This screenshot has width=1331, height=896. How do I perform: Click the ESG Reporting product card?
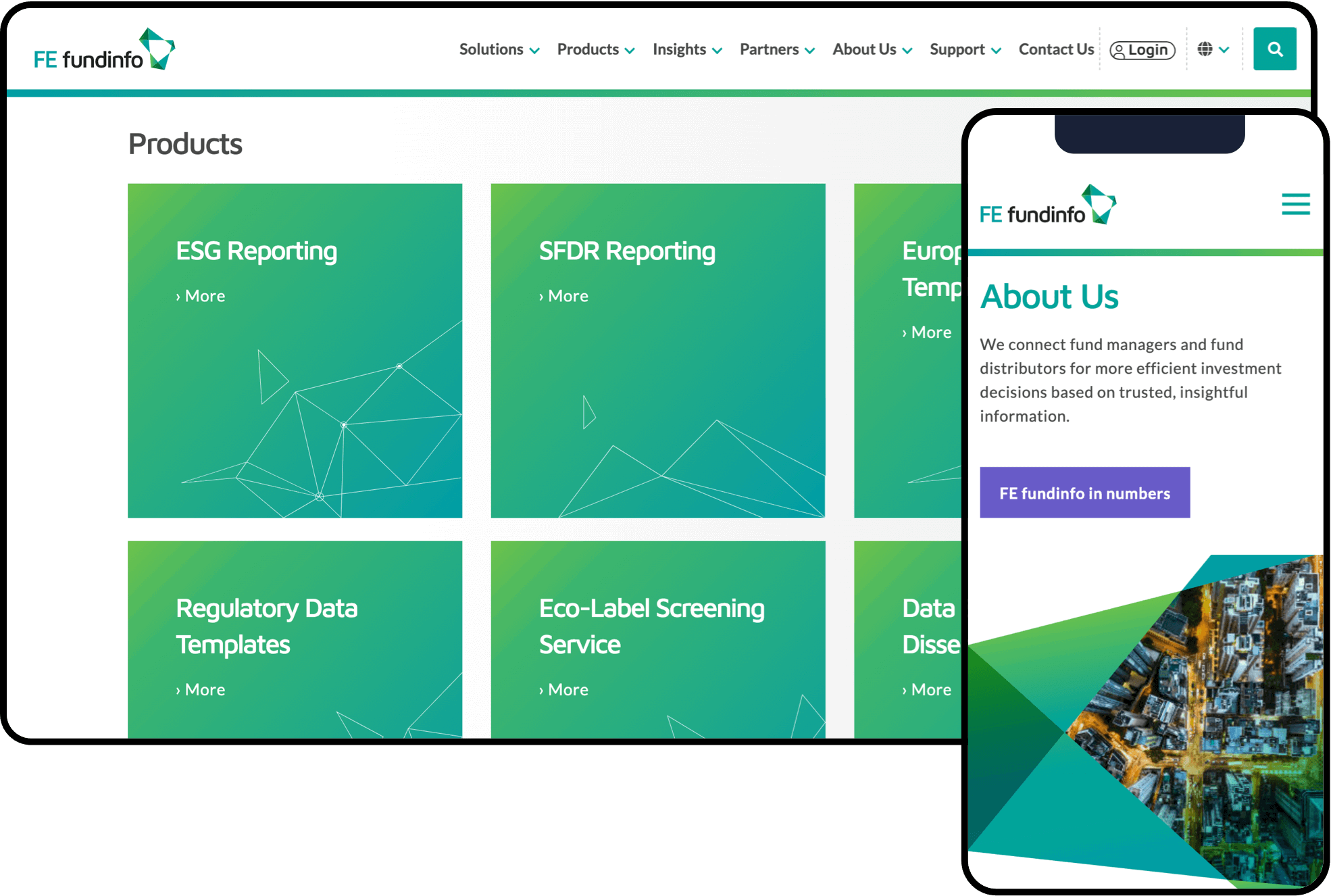[294, 350]
